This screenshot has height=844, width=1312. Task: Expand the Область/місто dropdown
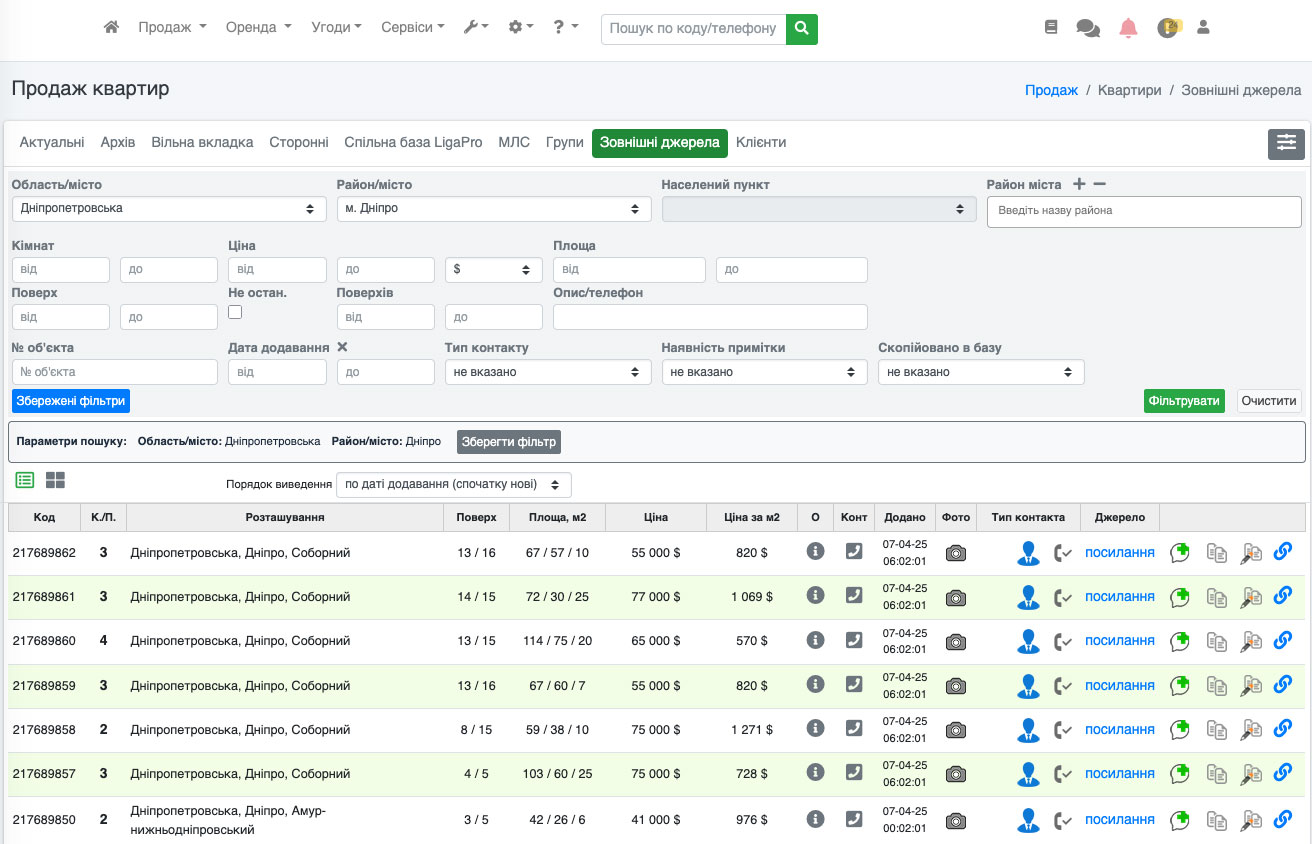tap(169, 209)
